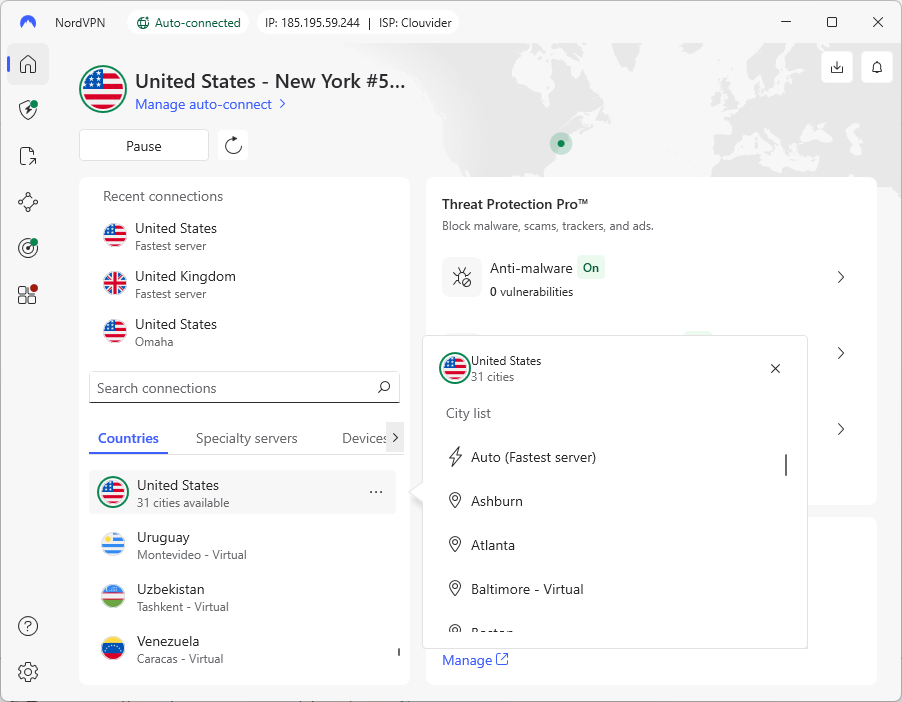Click the pin beside Baltimore - Virtual
The image size is (902, 702).
point(455,589)
